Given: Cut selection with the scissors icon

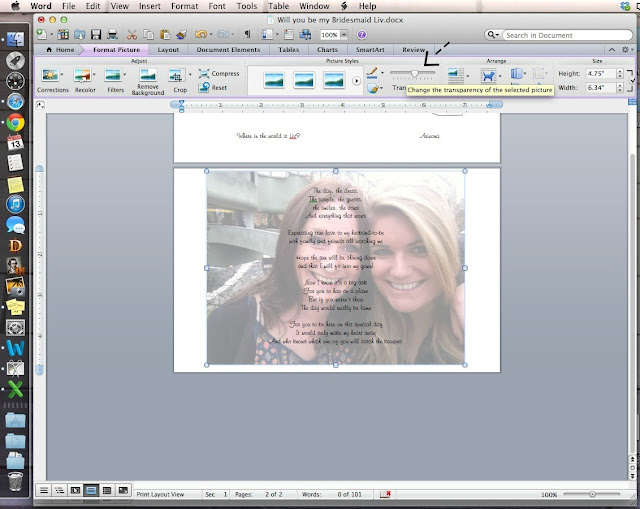Looking at the screenshot, I should pyautogui.click(x=131, y=35).
